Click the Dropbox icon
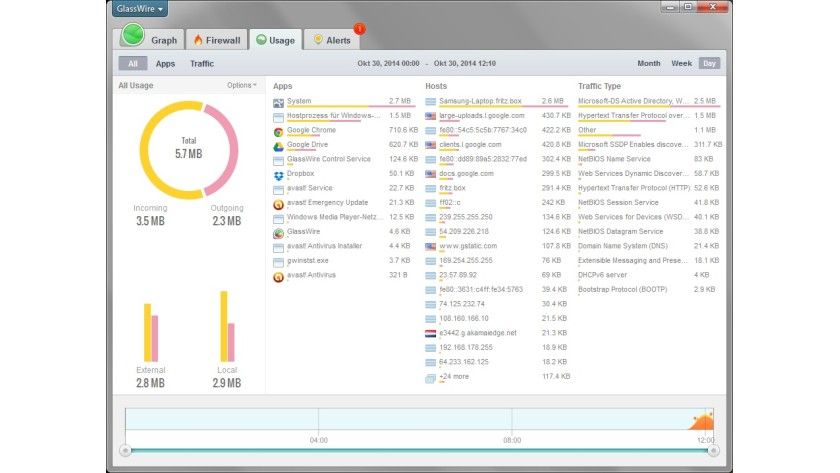 (x=279, y=175)
